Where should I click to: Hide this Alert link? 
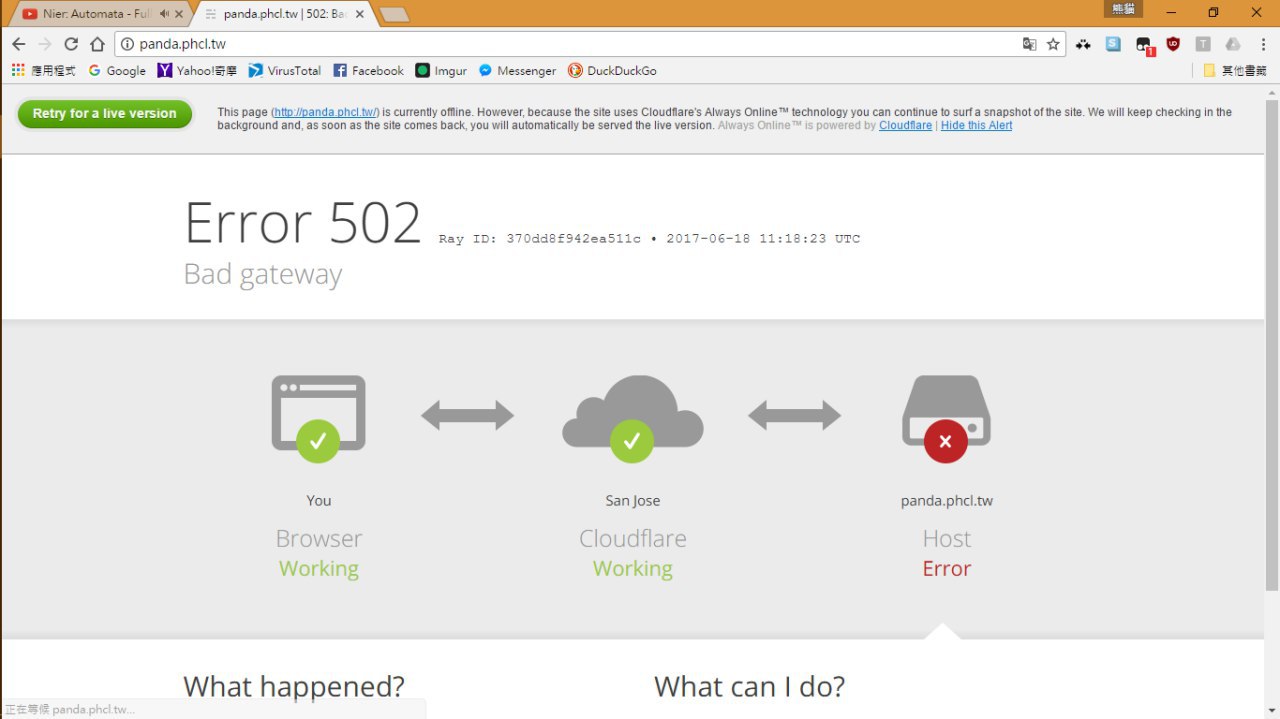point(976,126)
